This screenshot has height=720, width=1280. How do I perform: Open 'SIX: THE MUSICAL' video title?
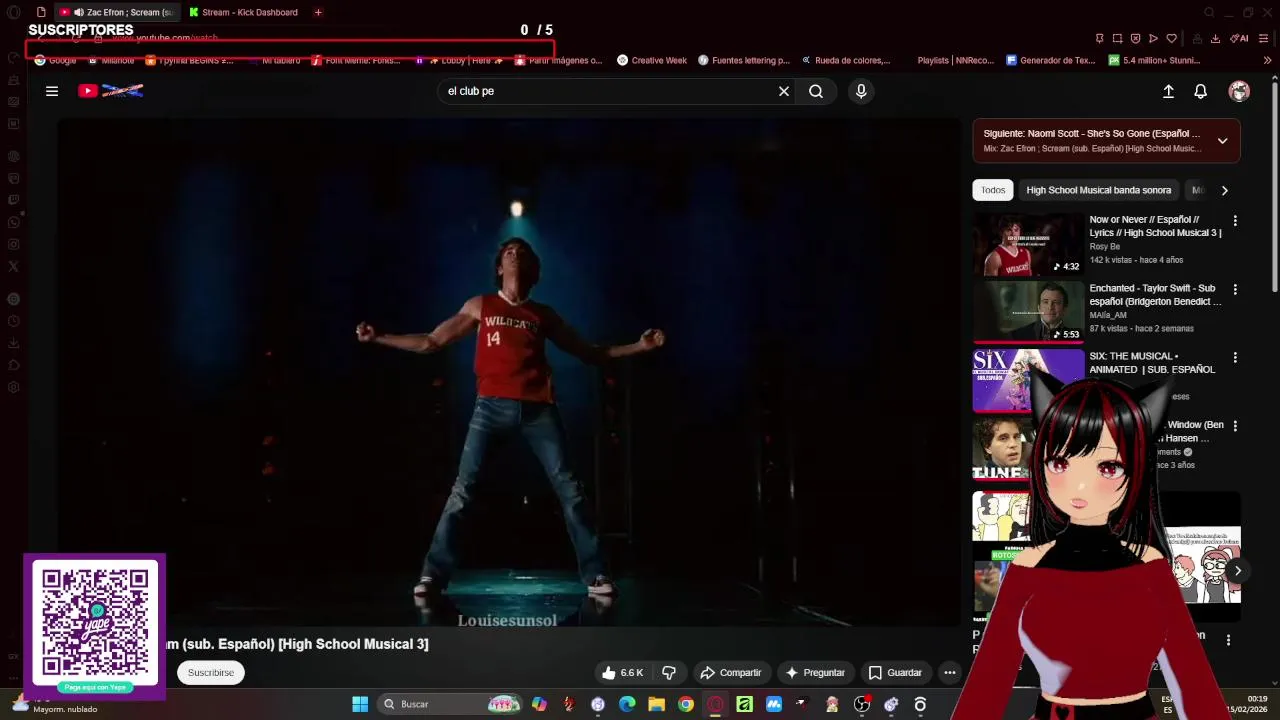click(1152, 363)
